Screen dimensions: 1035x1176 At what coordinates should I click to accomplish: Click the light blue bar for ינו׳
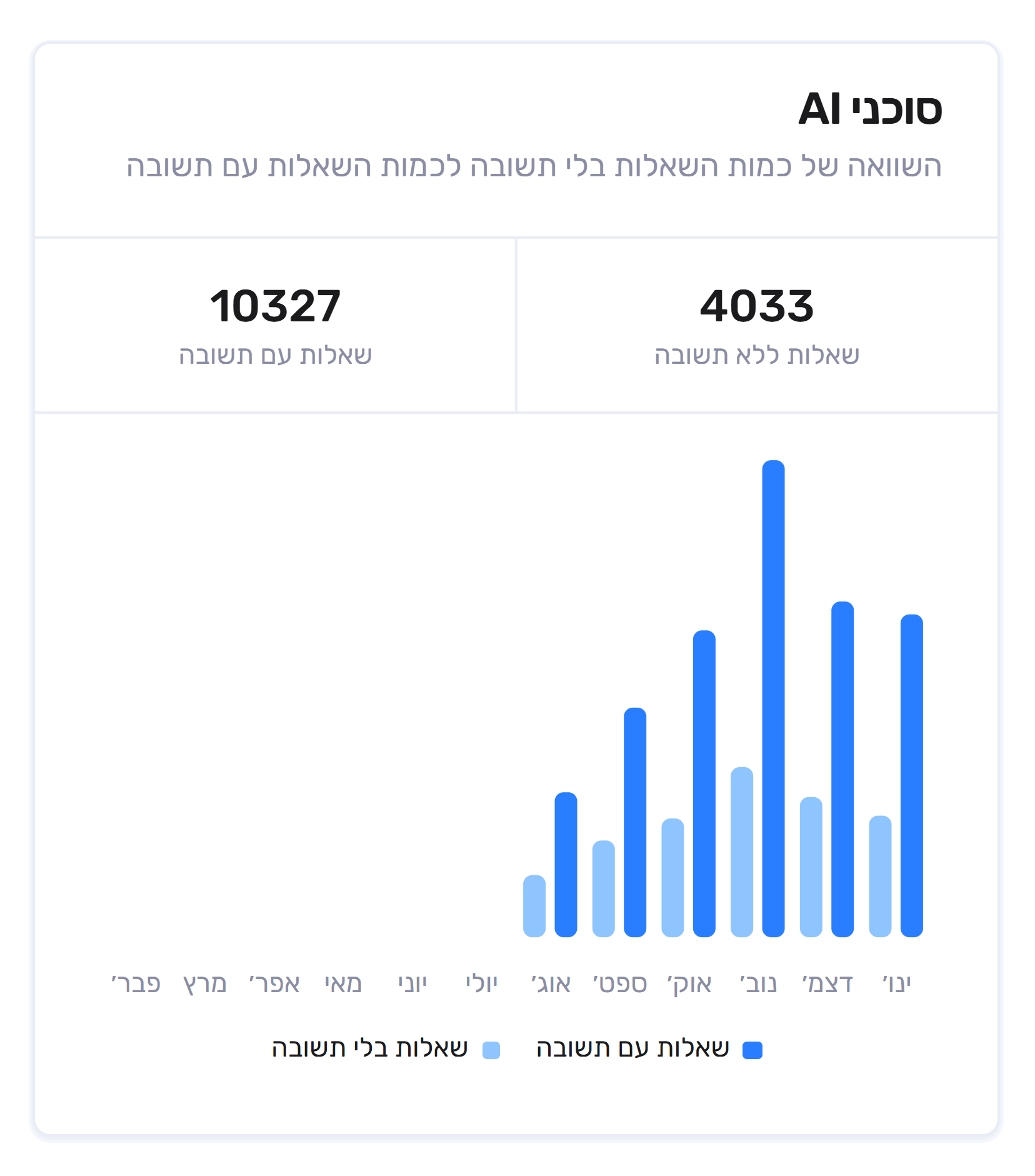[880, 876]
